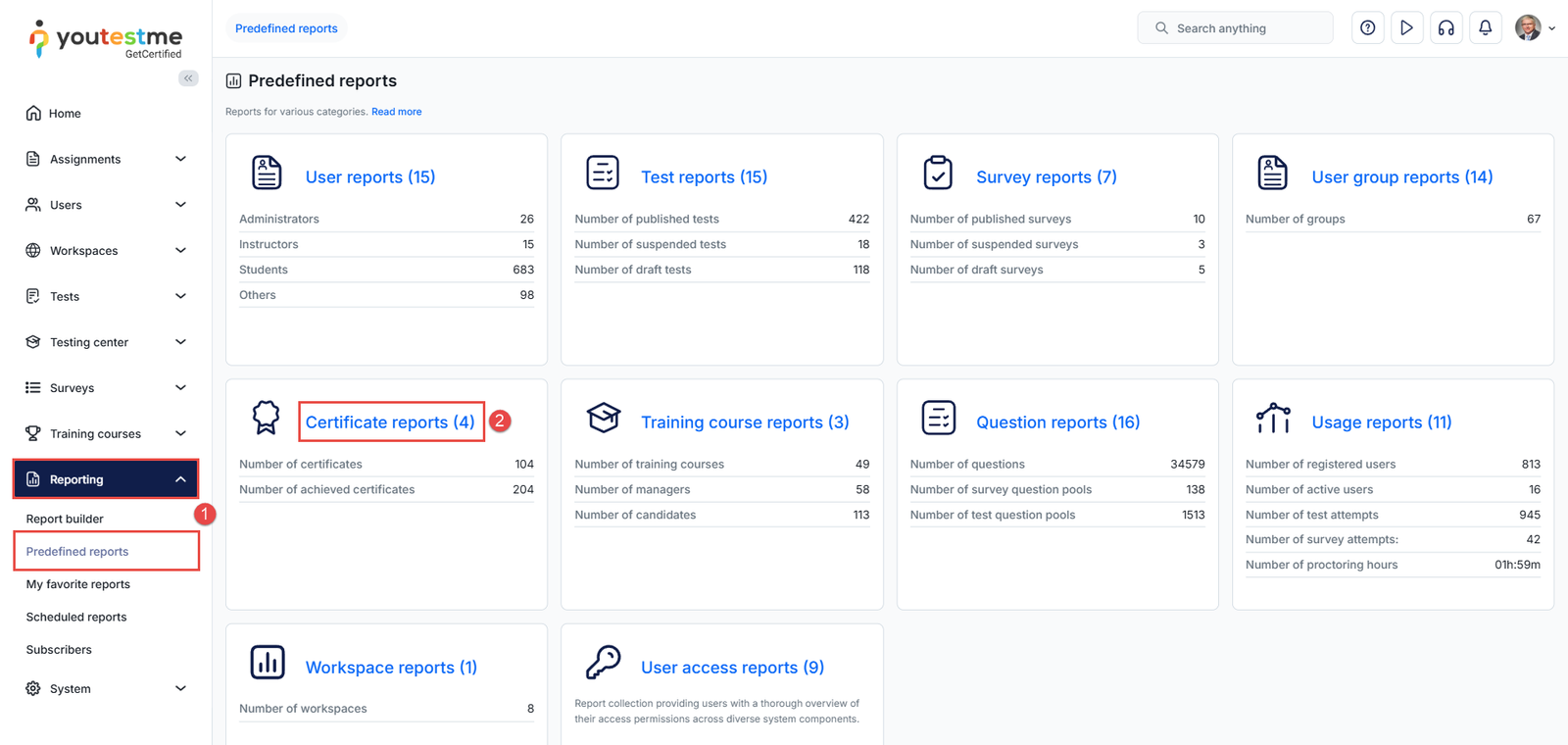
Task: Open Report builder in sidebar
Action: [65, 519]
